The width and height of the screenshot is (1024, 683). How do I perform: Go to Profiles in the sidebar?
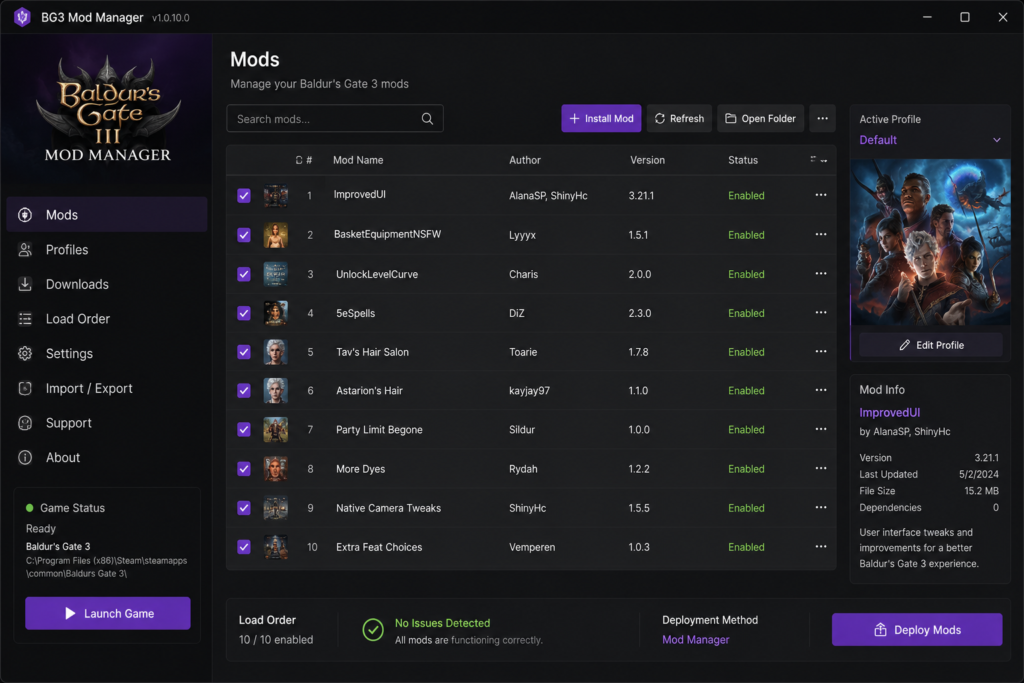point(107,249)
